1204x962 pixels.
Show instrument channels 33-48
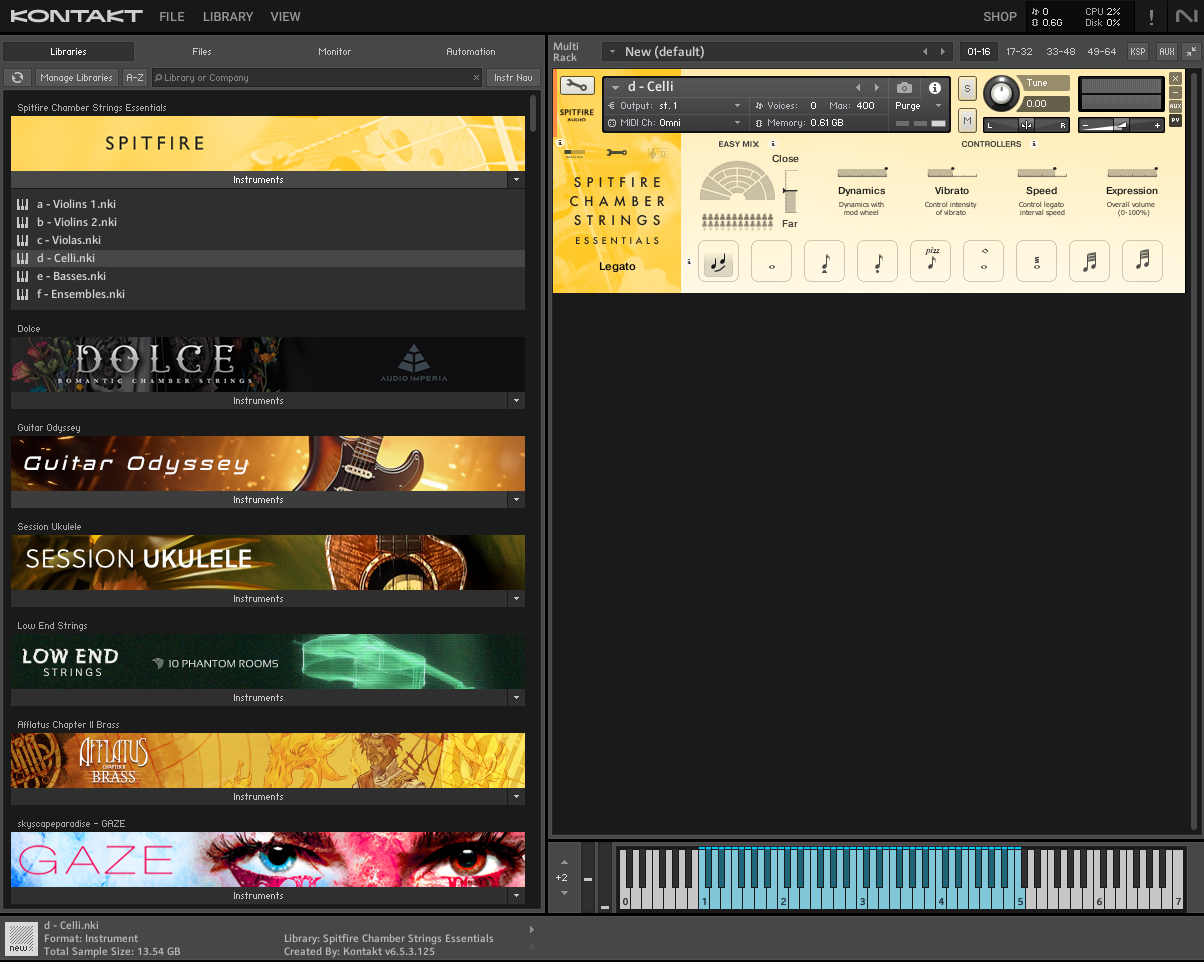point(1061,51)
